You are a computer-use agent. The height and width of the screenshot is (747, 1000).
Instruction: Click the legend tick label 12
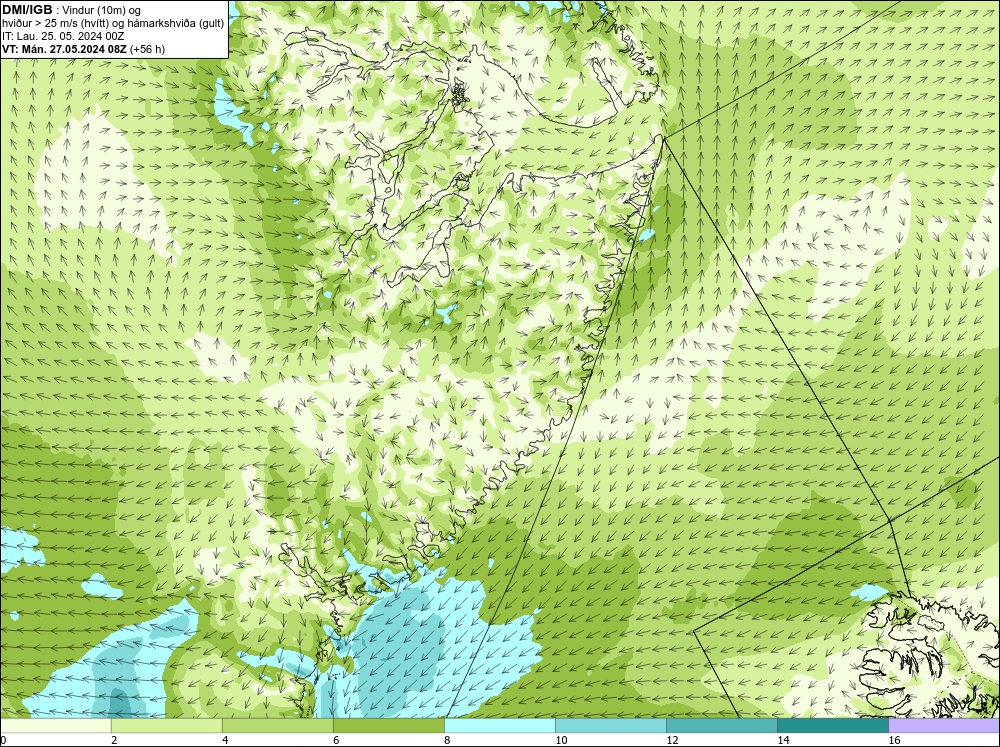pyautogui.click(x=672, y=740)
